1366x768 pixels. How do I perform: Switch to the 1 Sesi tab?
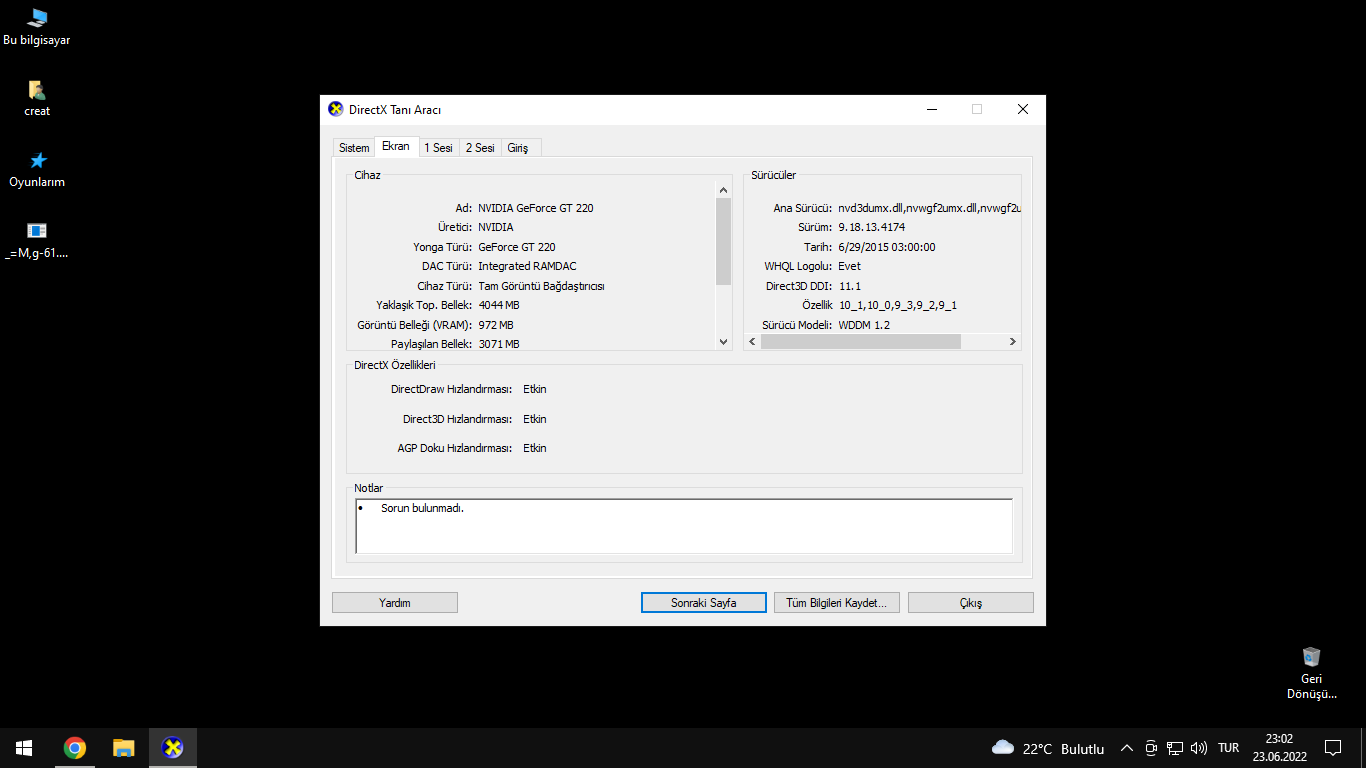(x=439, y=148)
